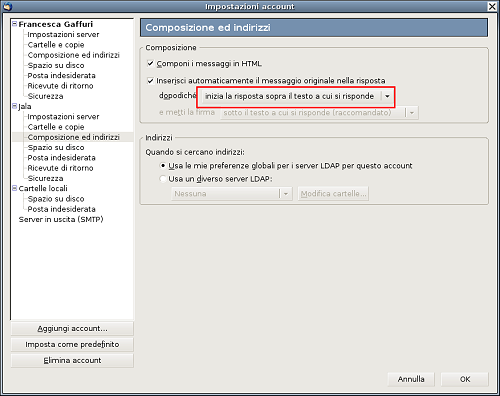Open Cartelle e copie under Jala
Screen dimensions: 500x396
pos(56,127)
